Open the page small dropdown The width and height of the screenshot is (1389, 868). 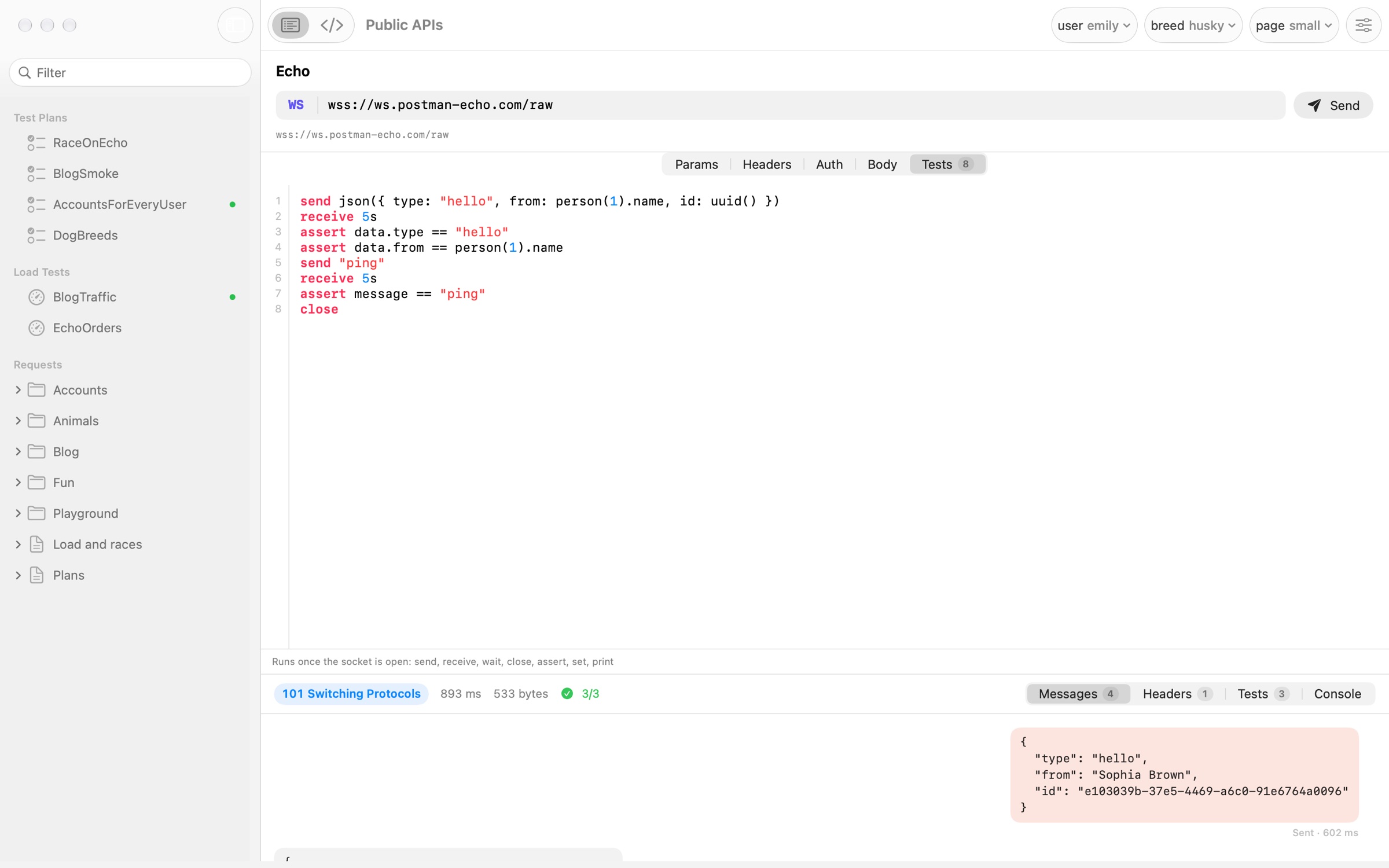point(1294,25)
